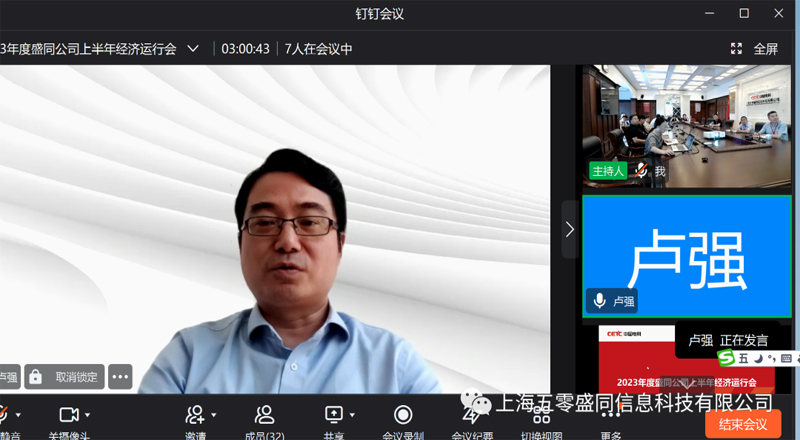Toggle the camera with 关摄像头 icon

(69, 414)
